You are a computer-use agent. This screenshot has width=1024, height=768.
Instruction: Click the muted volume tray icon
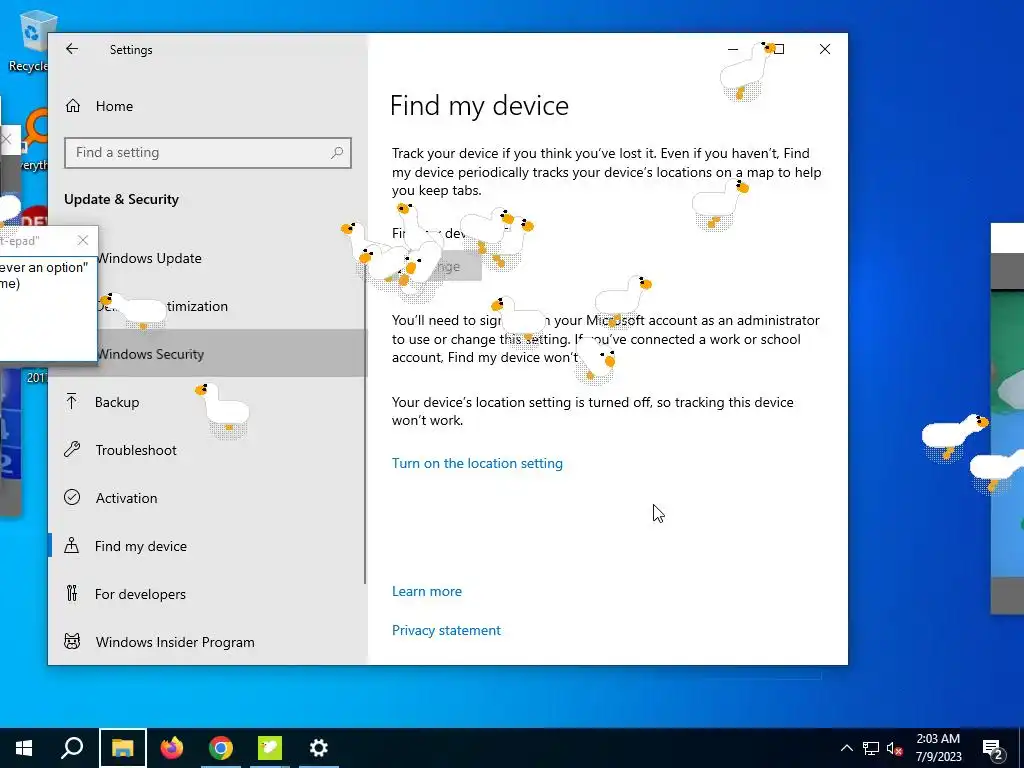pos(894,748)
